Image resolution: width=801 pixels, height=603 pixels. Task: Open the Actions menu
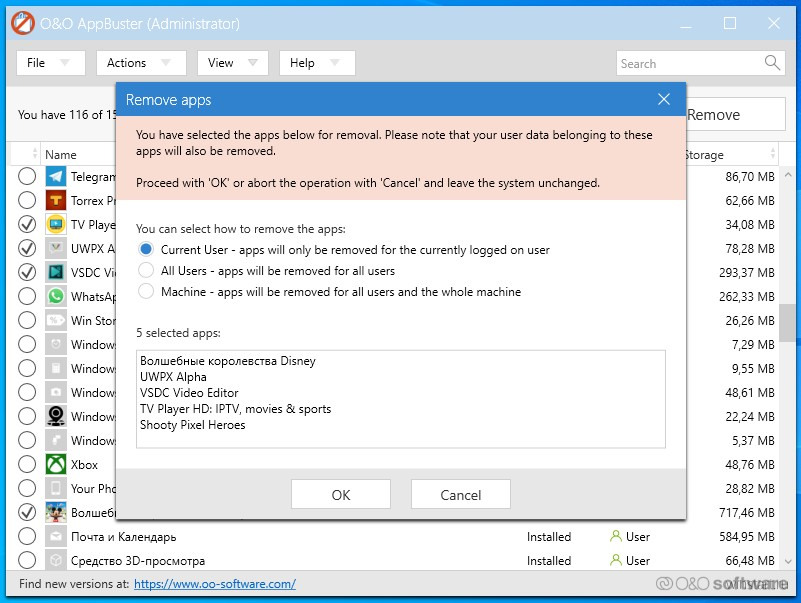[x=141, y=63]
